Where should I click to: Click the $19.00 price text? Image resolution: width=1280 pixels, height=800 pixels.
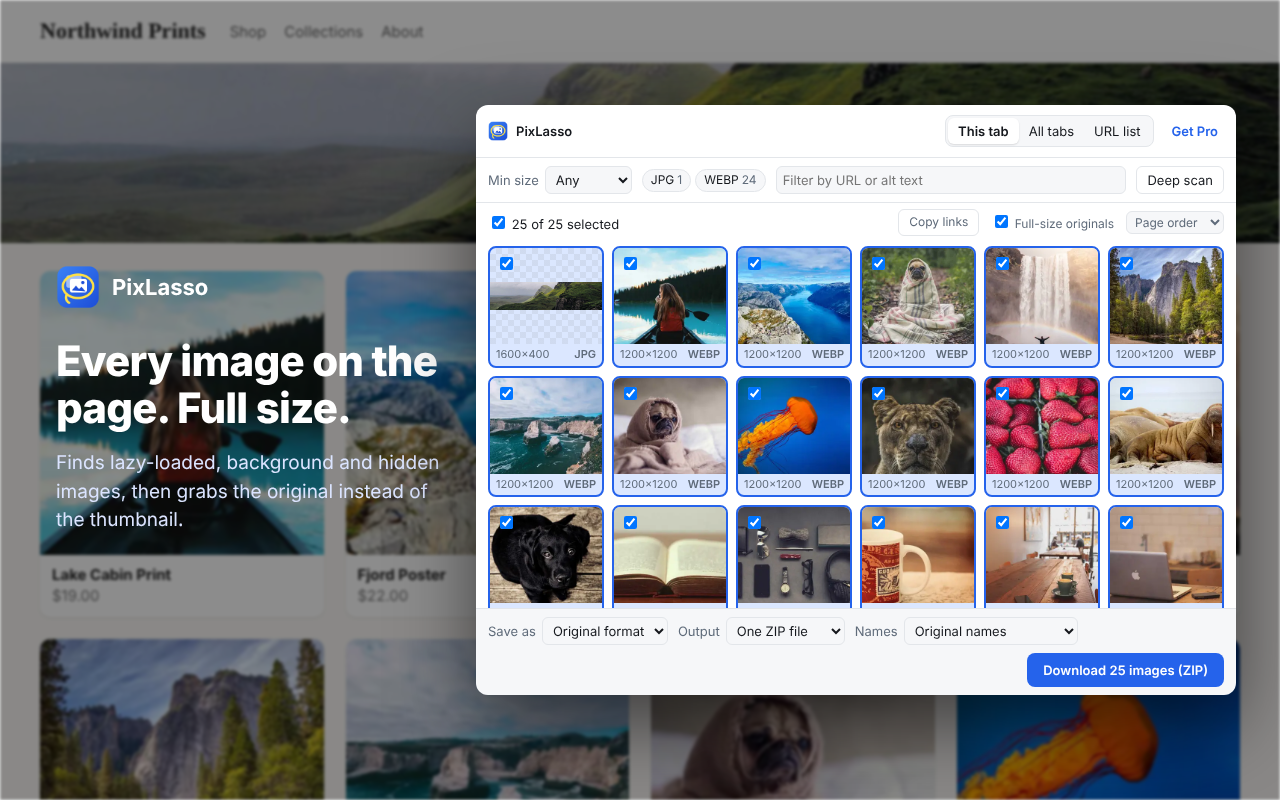pyautogui.click(x=76, y=596)
